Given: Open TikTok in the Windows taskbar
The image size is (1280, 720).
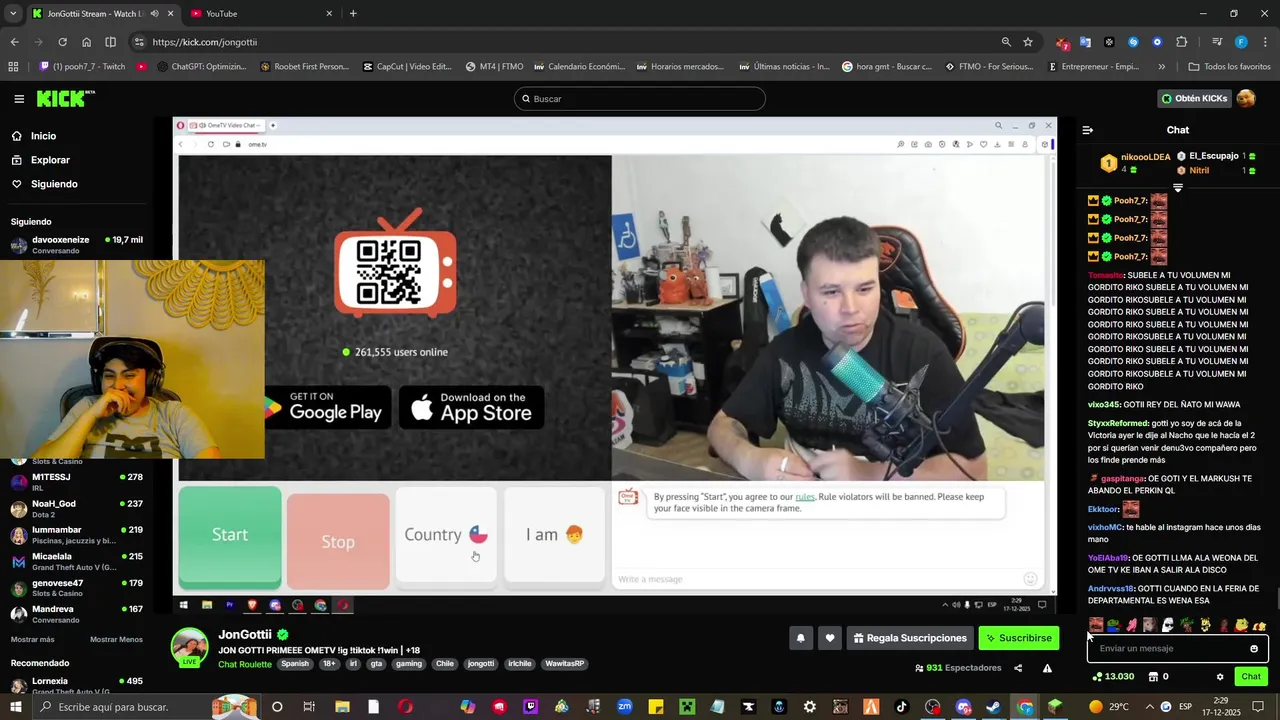Looking at the screenshot, I should (x=901, y=707).
